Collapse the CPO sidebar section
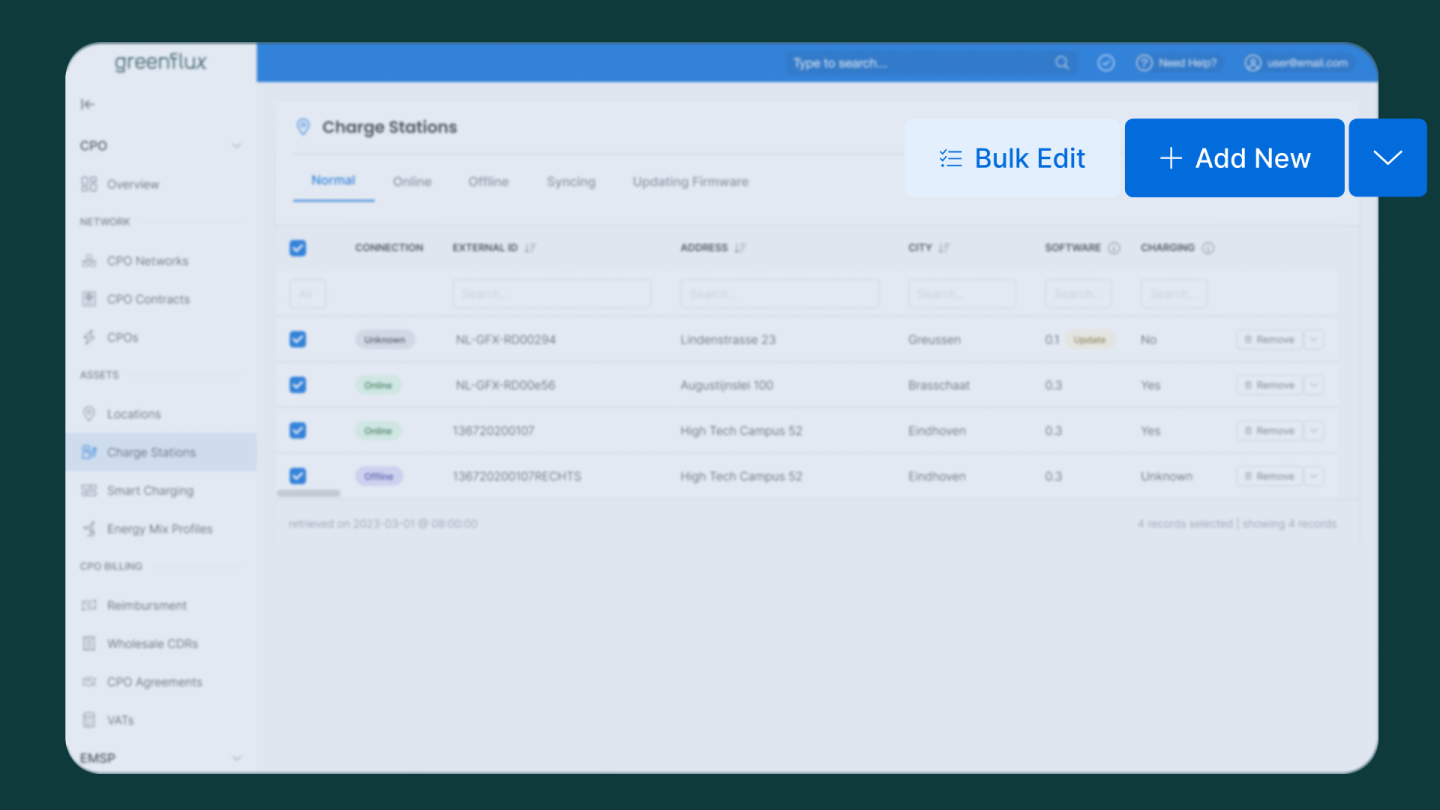The width and height of the screenshot is (1440, 810). pos(237,146)
